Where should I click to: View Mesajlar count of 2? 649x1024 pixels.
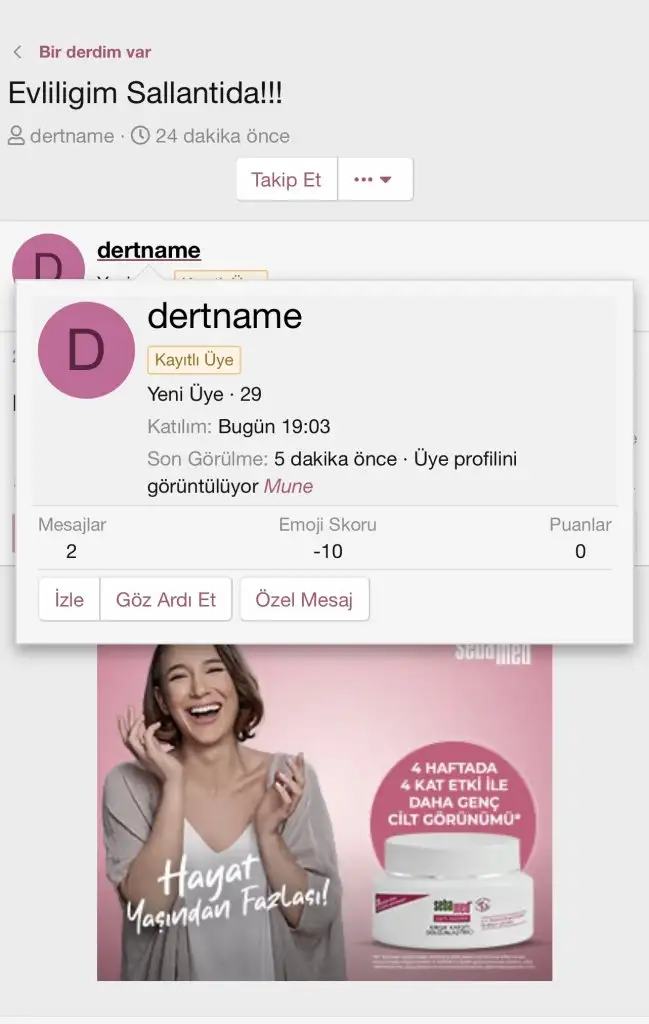point(71,551)
